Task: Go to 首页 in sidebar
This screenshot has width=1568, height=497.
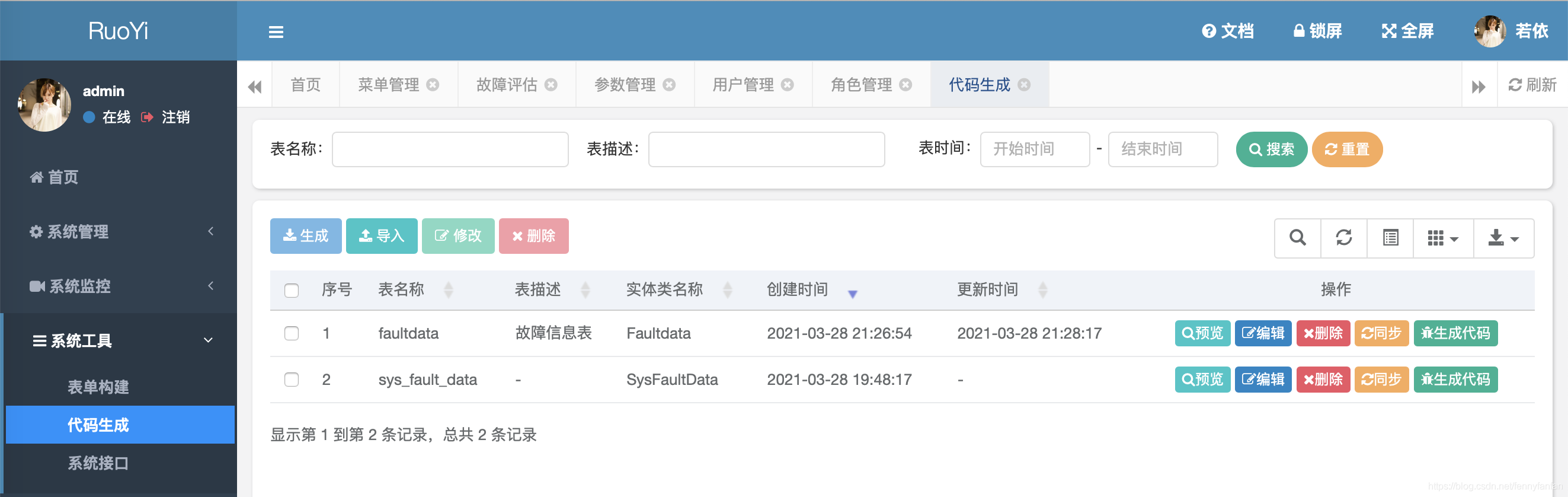Action: coord(119,177)
